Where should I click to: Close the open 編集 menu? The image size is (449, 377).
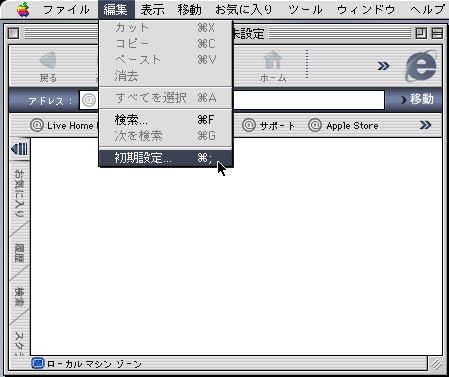tap(116, 9)
